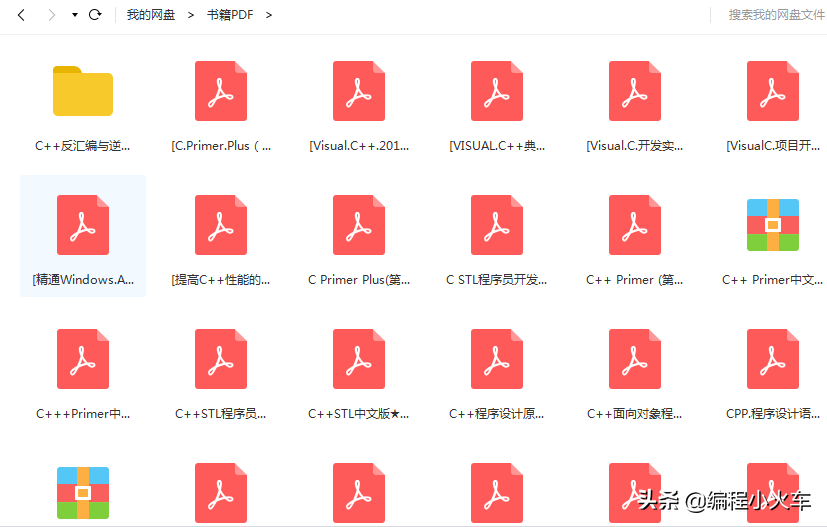The image size is (827, 527).
Task: Open the navigation history dropdown arrow
Action: click(75, 15)
